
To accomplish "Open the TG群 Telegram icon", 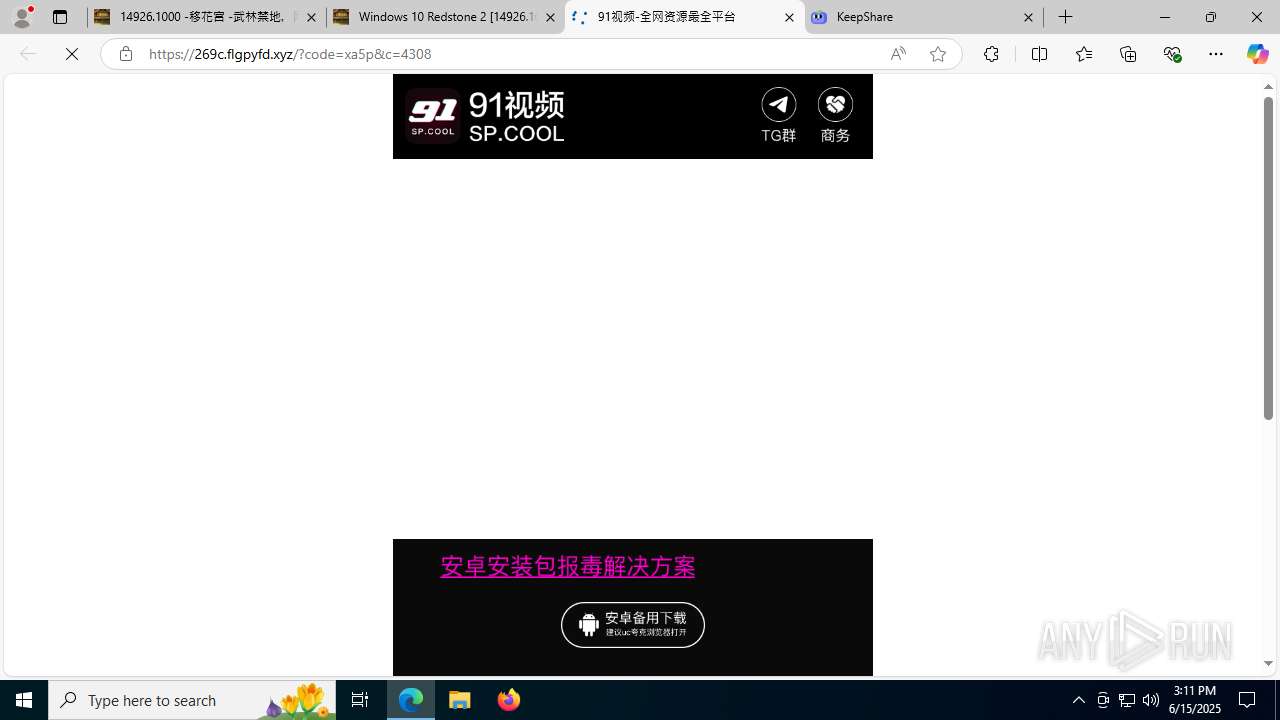I will click(778, 115).
